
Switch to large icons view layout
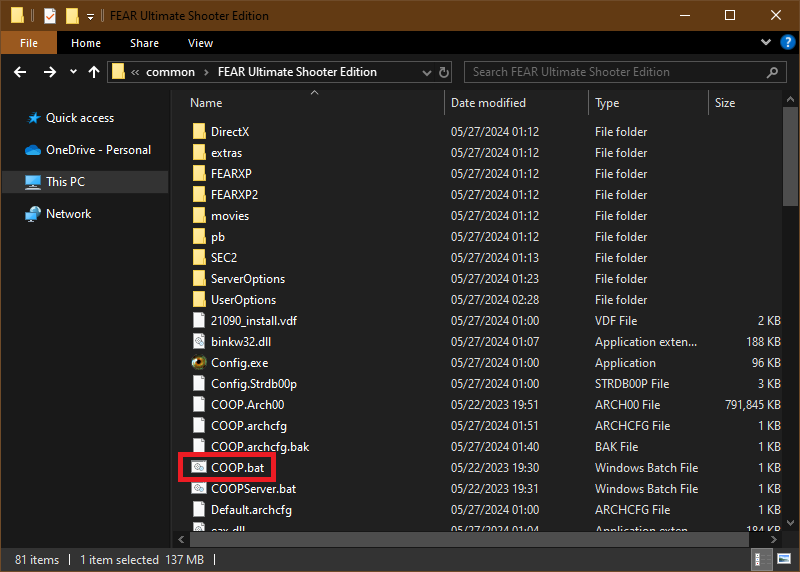784,559
